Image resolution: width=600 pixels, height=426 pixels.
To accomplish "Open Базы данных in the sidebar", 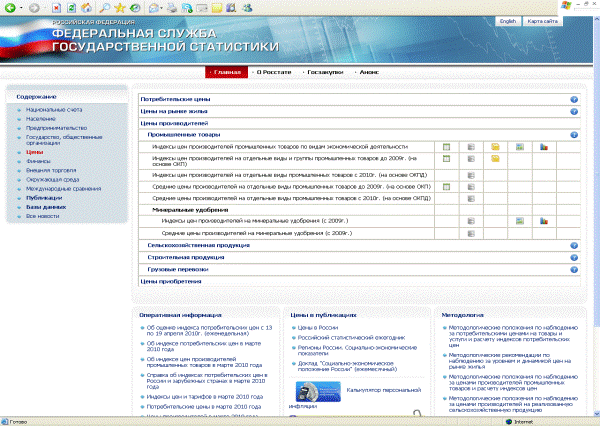I will coord(46,207).
